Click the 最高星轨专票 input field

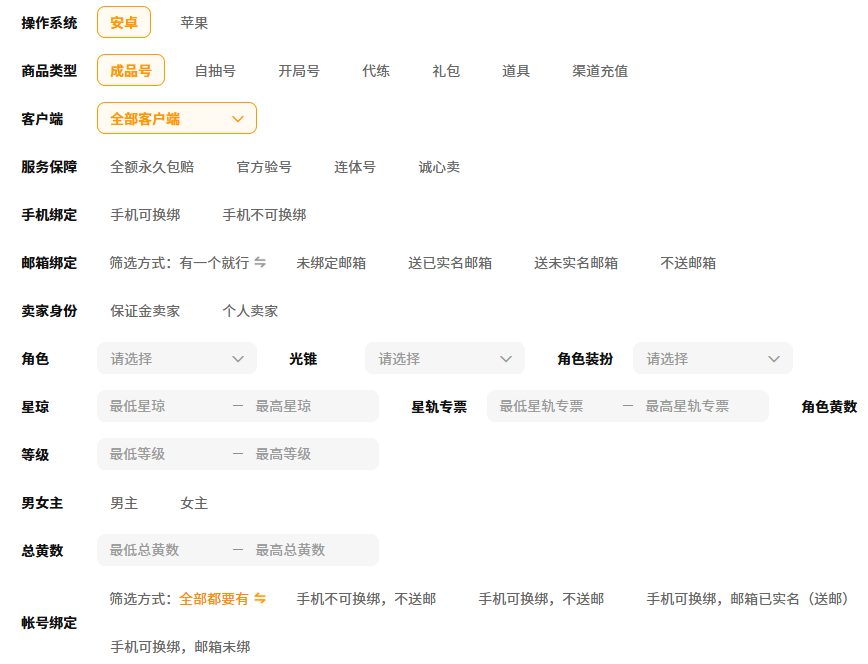tap(698, 407)
